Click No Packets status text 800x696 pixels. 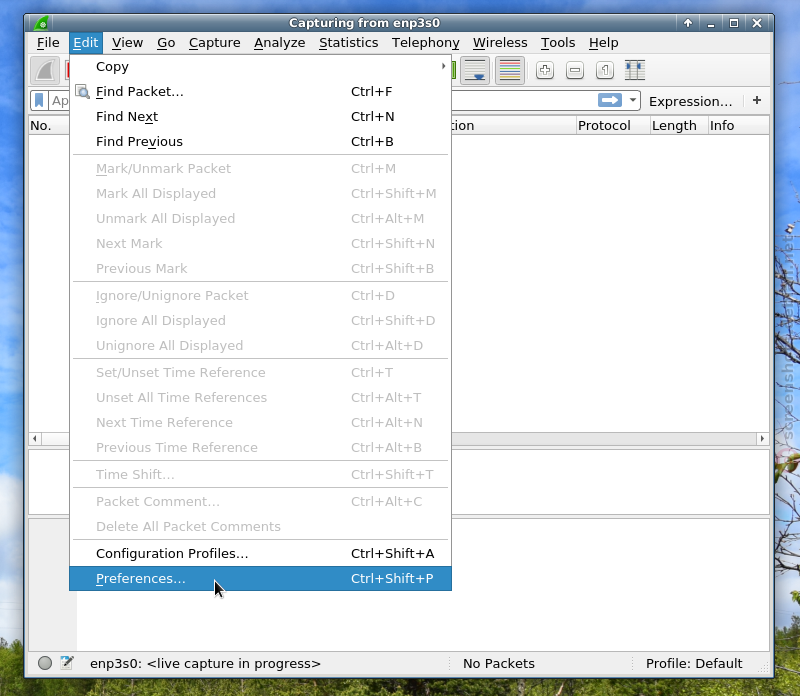click(498, 663)
